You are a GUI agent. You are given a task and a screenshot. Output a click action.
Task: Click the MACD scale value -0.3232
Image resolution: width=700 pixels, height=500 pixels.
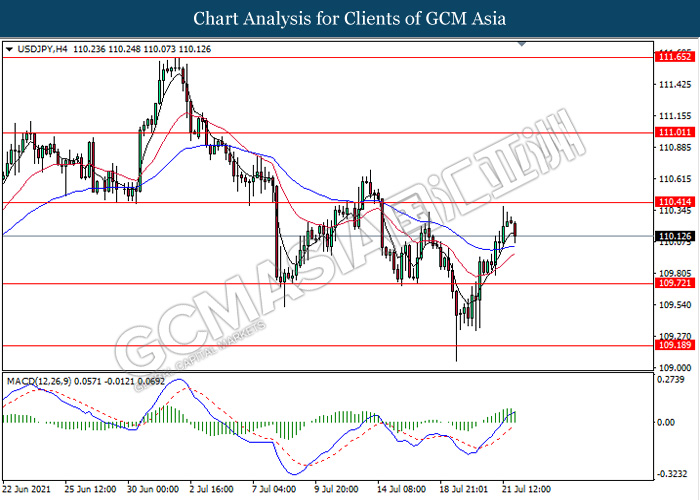tap(671, 474)
